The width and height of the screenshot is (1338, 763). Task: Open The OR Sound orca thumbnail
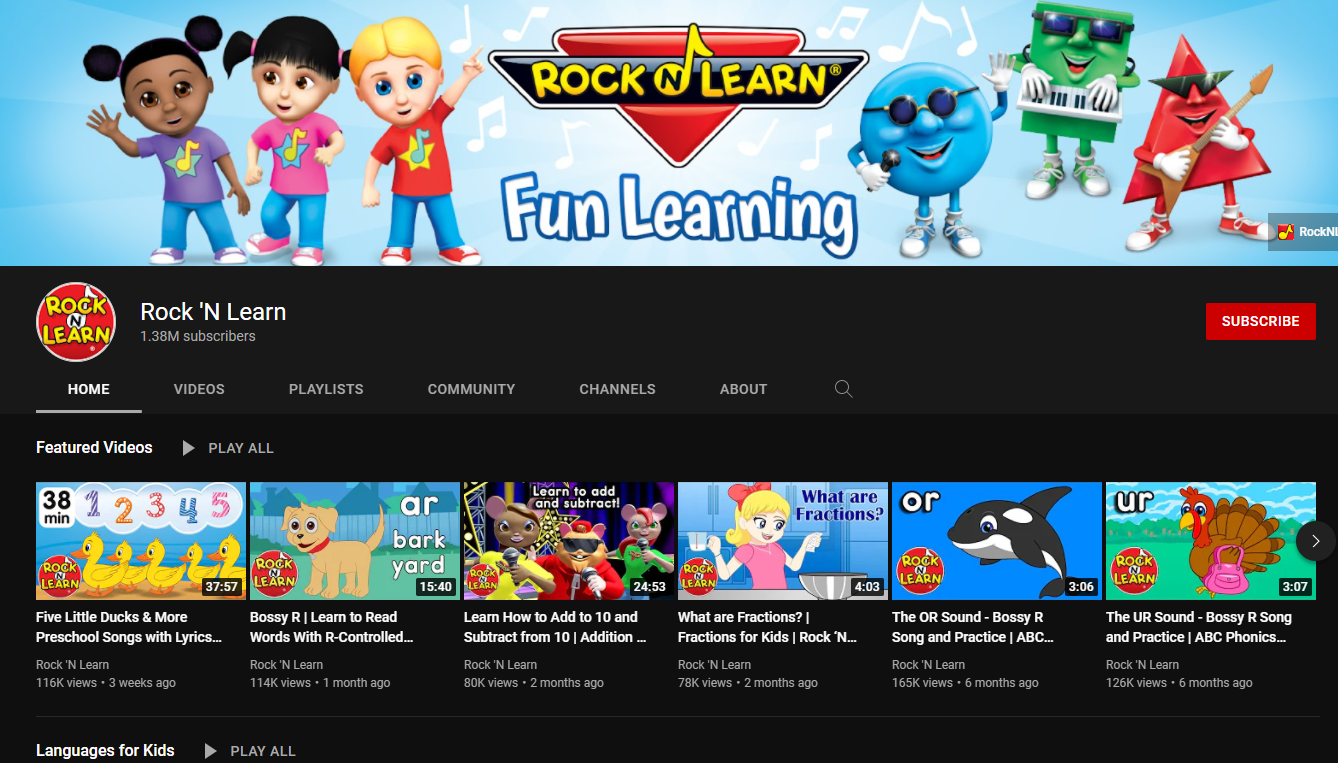[996, 540]
